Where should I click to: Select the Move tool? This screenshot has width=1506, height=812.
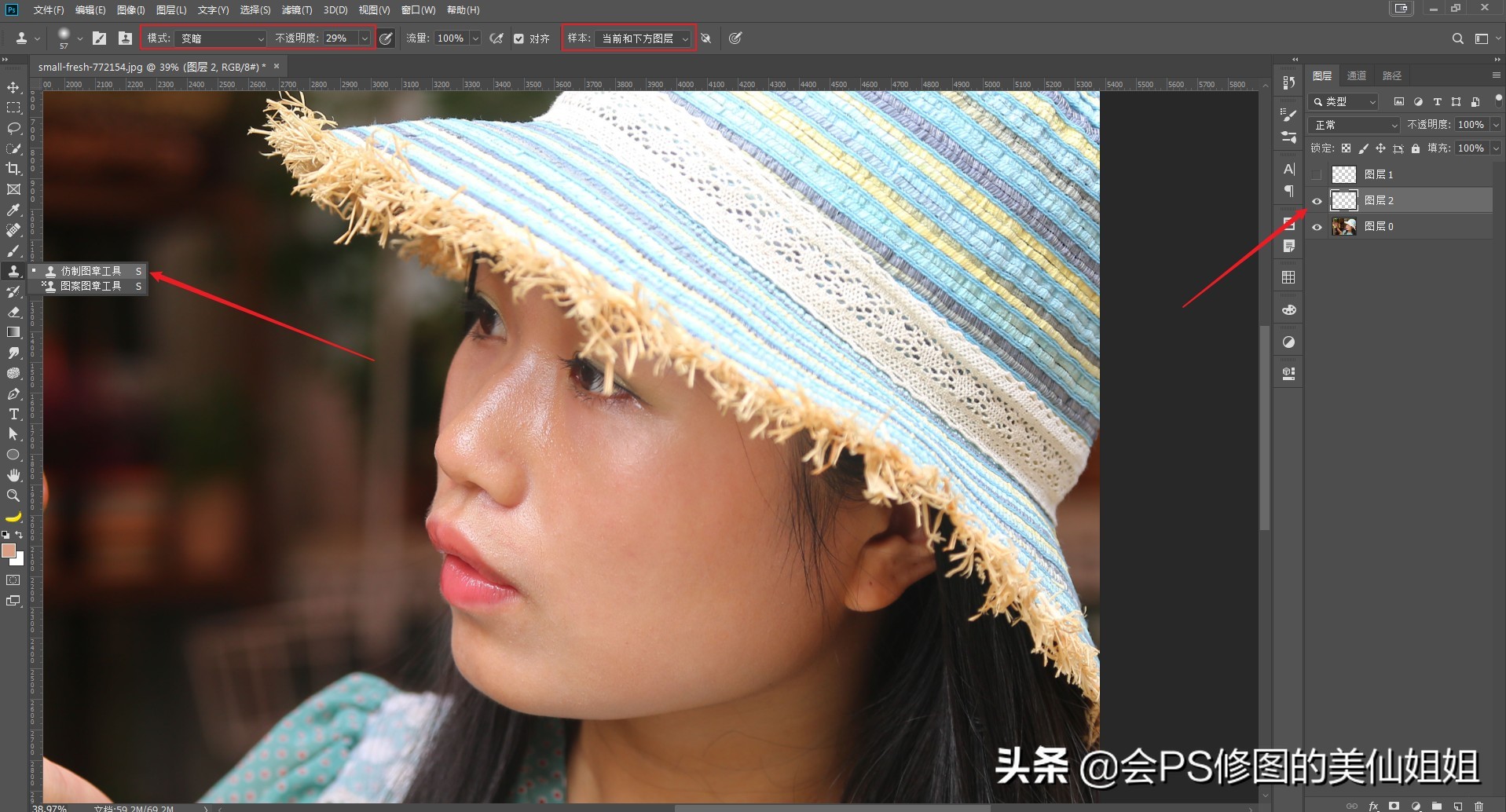(13, 87)
